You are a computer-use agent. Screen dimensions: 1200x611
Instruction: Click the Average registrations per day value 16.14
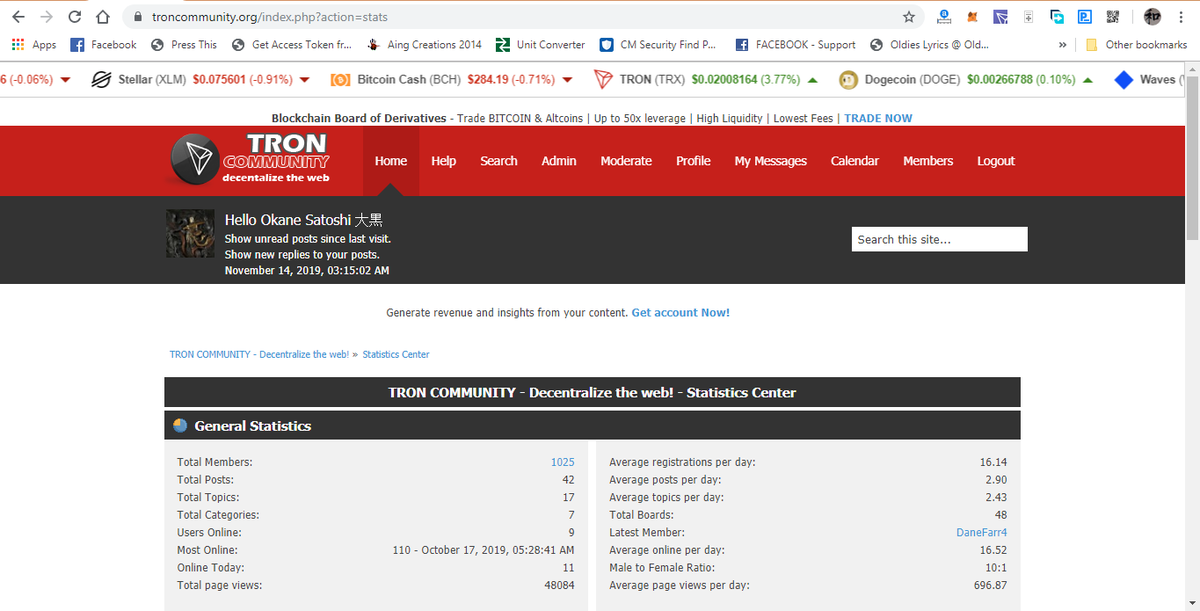994,462
